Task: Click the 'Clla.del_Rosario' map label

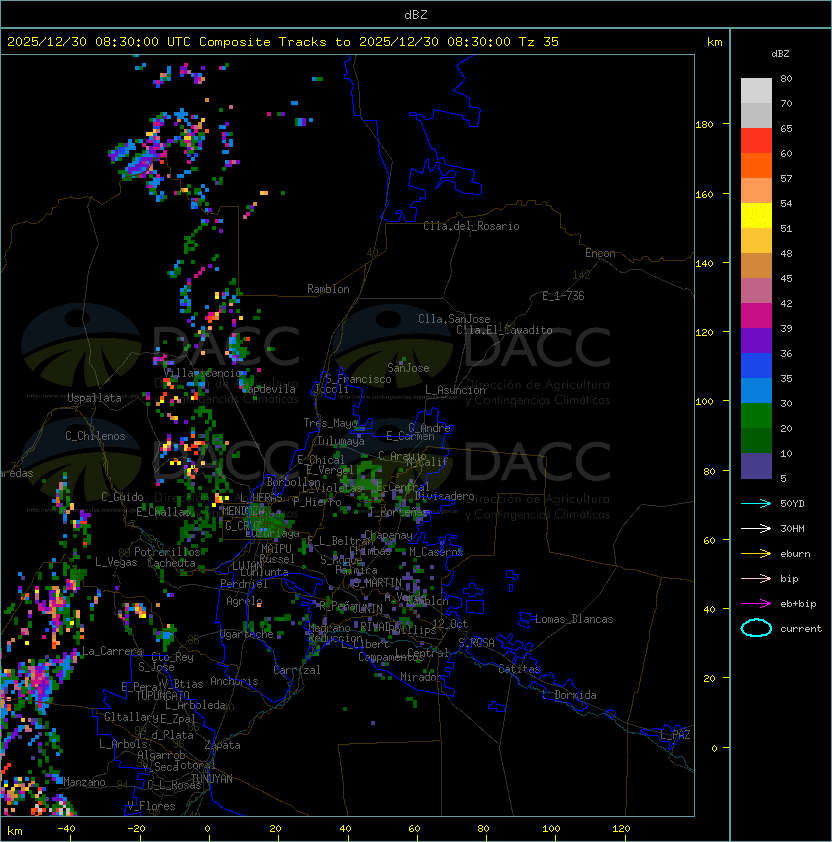Action: [471, 226]
